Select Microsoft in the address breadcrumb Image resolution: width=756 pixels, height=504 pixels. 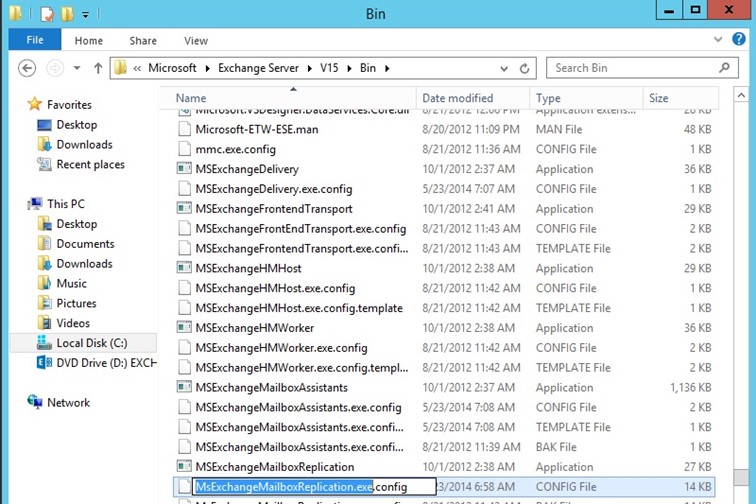tap(172, 68)
